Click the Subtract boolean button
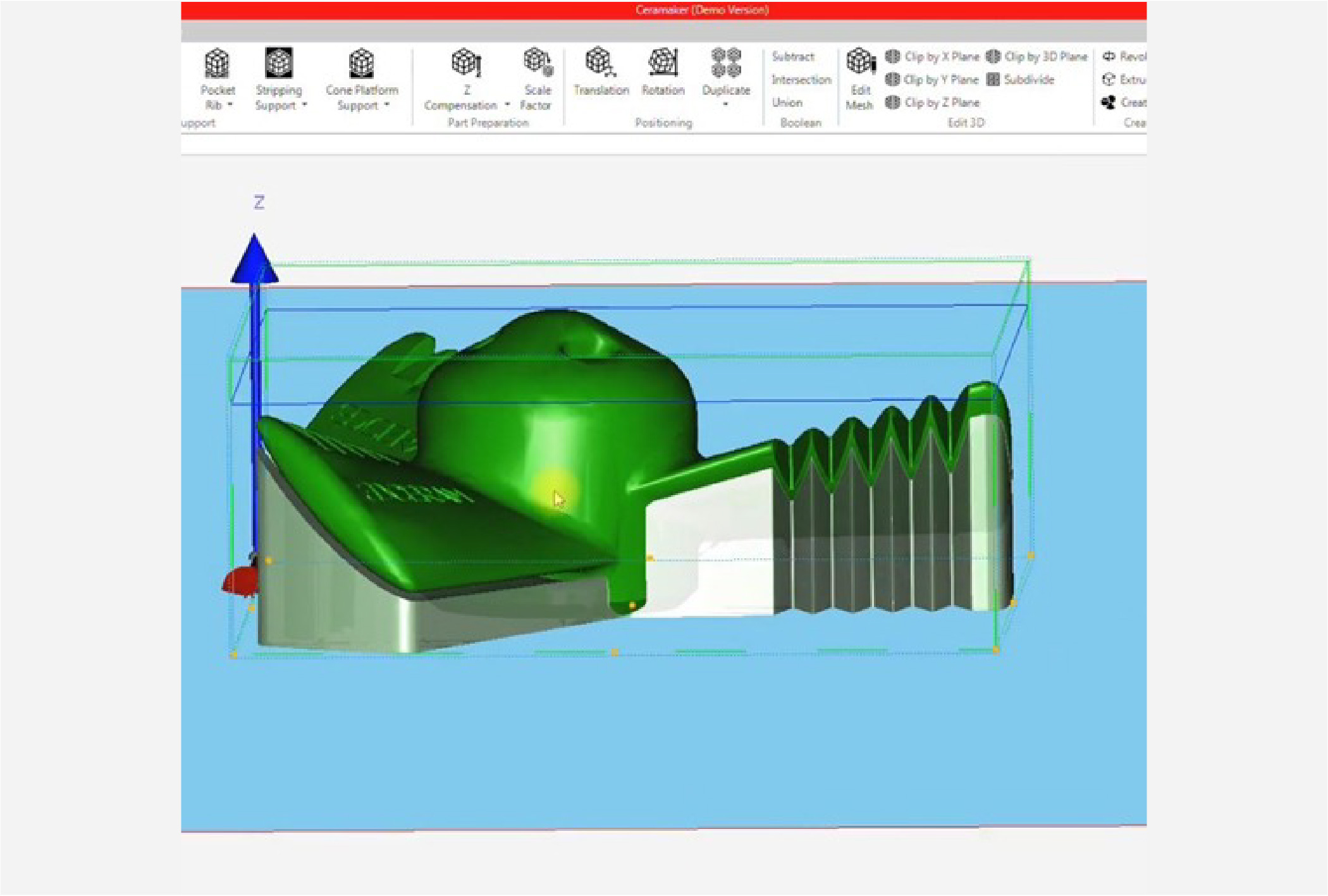Viewport: 1328px width, 896px height. click(x=793, y=57)
